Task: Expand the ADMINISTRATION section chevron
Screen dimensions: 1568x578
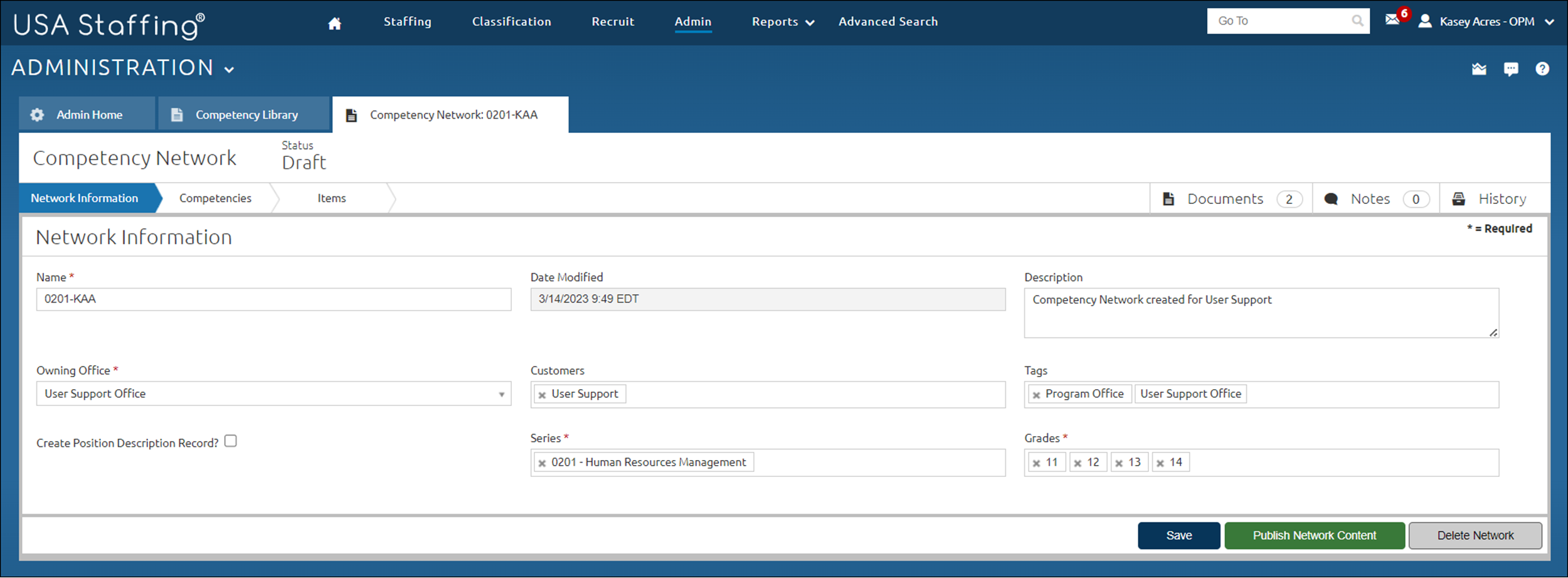Action: pos(230,70)
